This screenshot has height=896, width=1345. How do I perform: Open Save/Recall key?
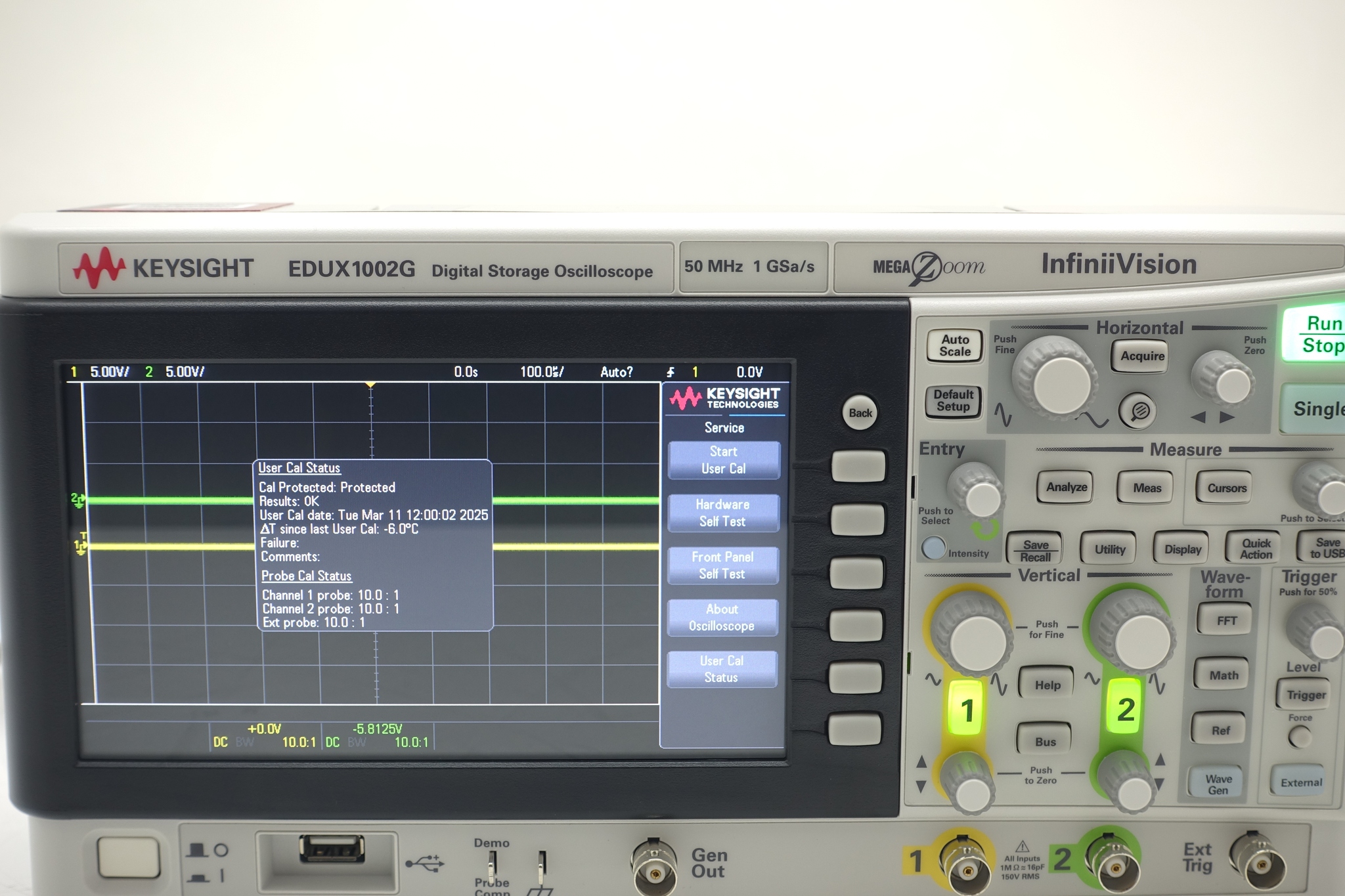click(1035, 550)
